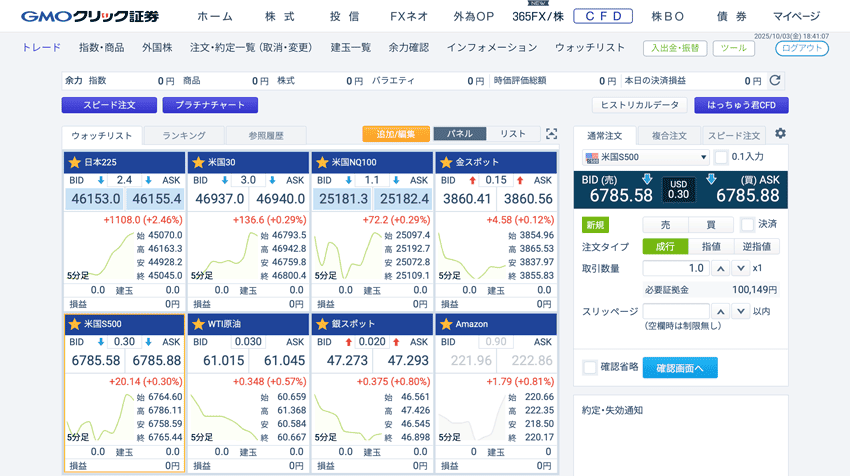This screenshot has width=850, height=476.
Task: Check the 確認省略 checkbox
Action: (590, 368)
